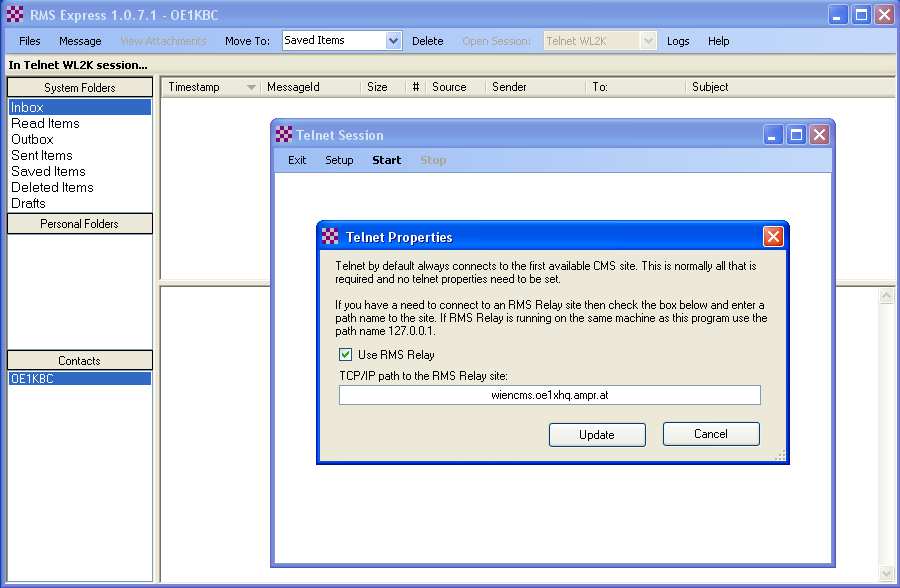Open Setup in Telnet Session menu
This screenshot has width=900, height=588.
[339, 160]
